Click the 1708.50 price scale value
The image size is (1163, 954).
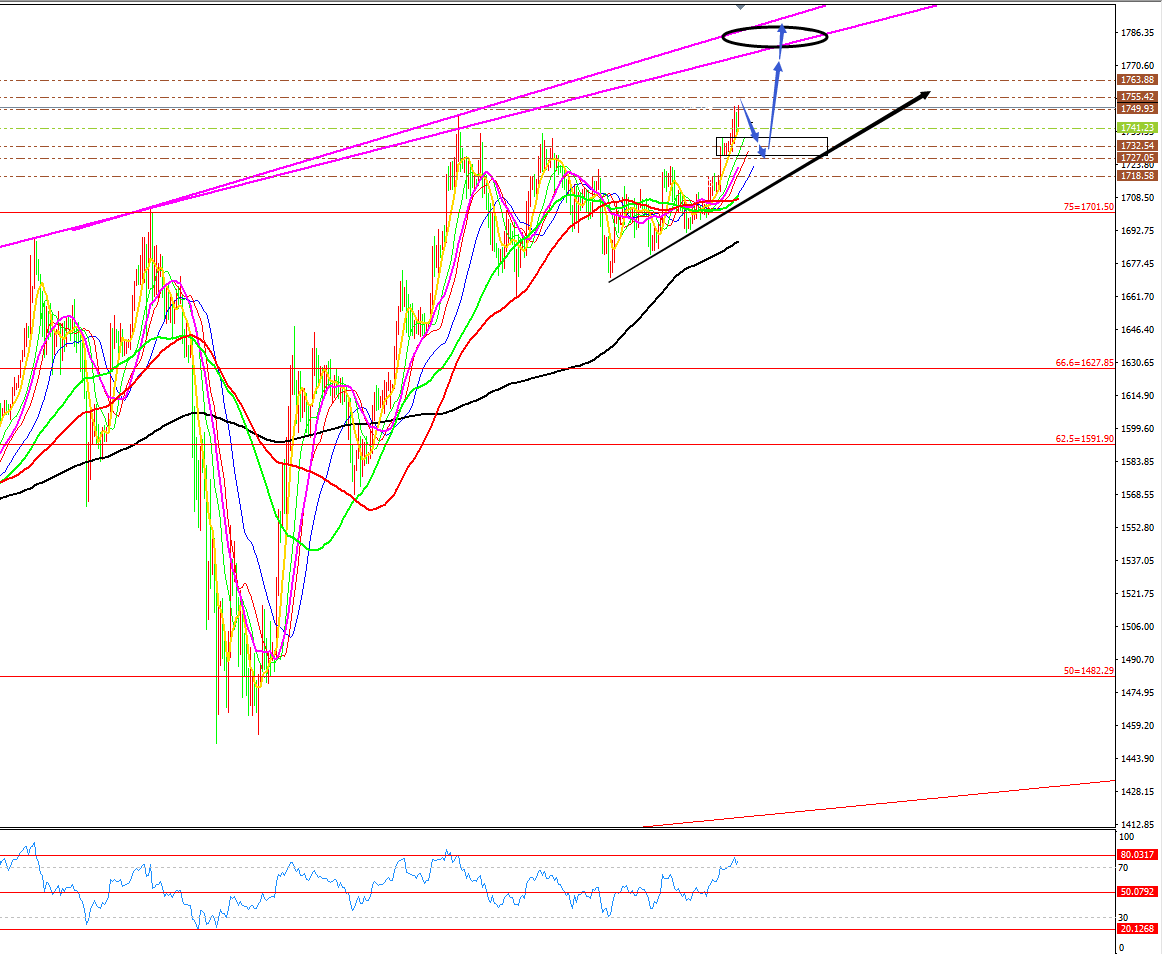[1137, 198]
